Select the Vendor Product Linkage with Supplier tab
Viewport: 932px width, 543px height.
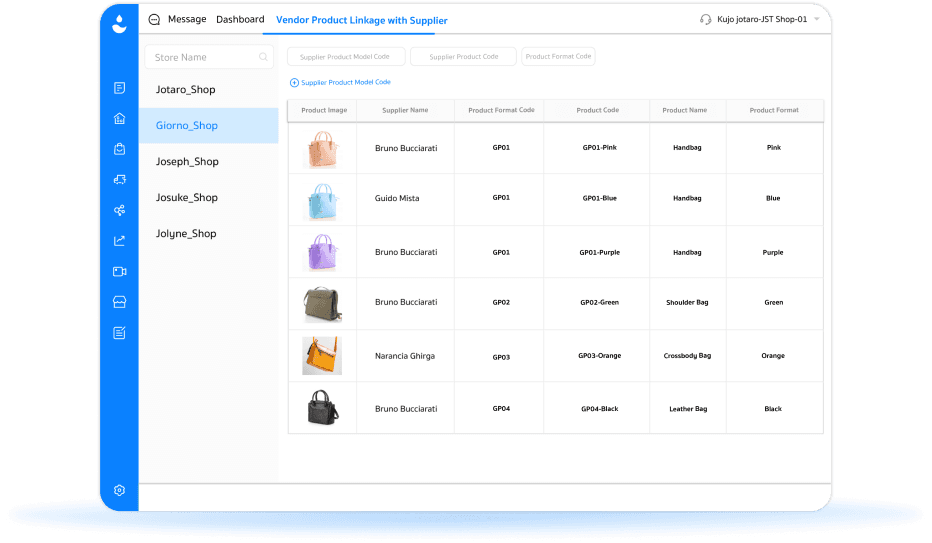pos(361,20)
